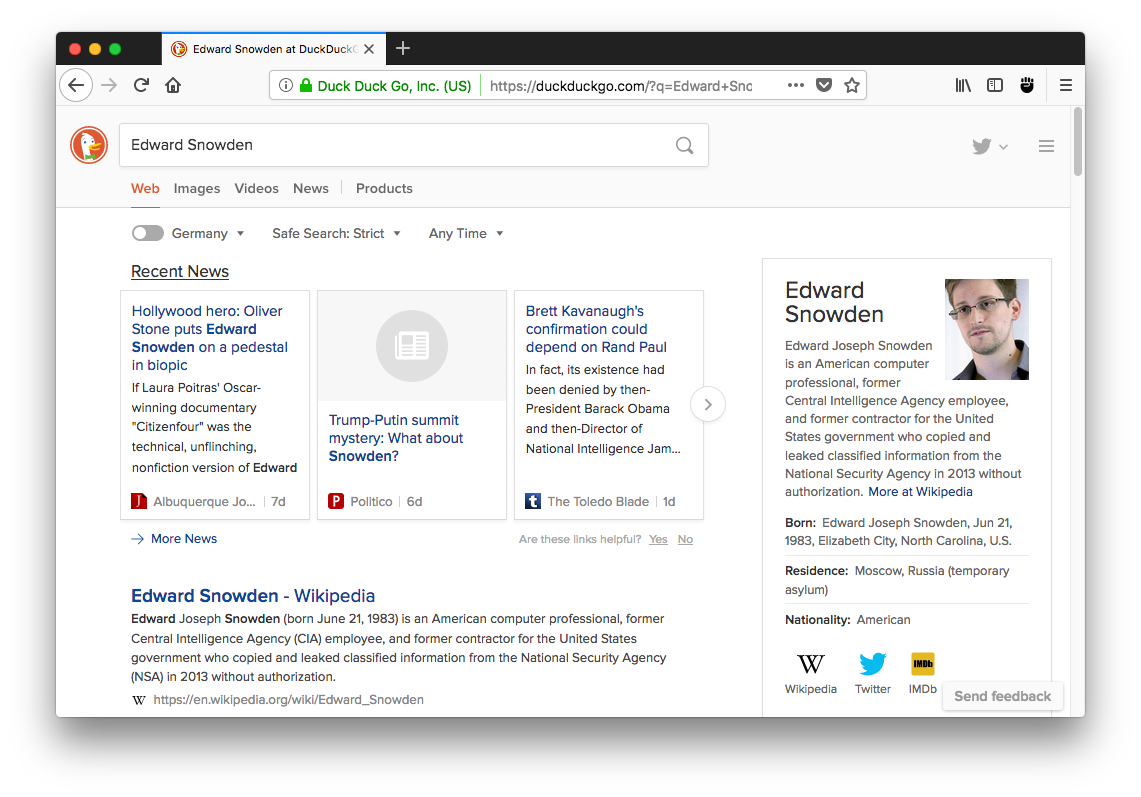The height and width of the screenshot is (797, 1141).
Task: Select the Web results tab
Action: pyautogui.click(x=145, y=189)
